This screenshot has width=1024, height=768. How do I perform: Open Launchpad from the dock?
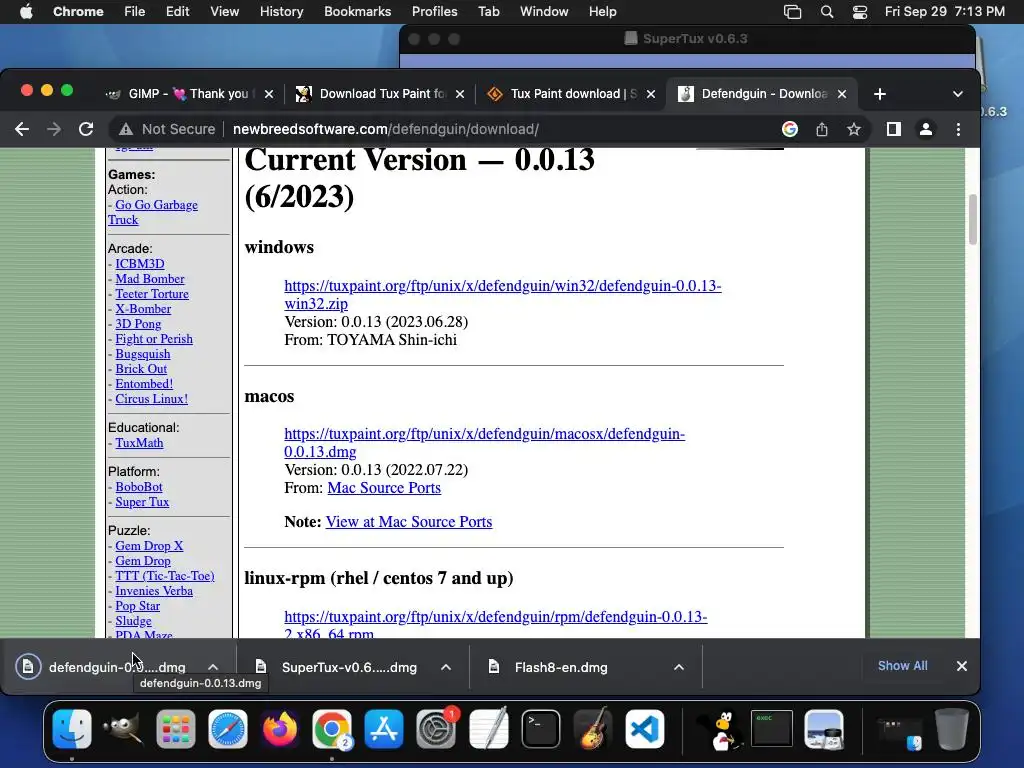(176, 729)
